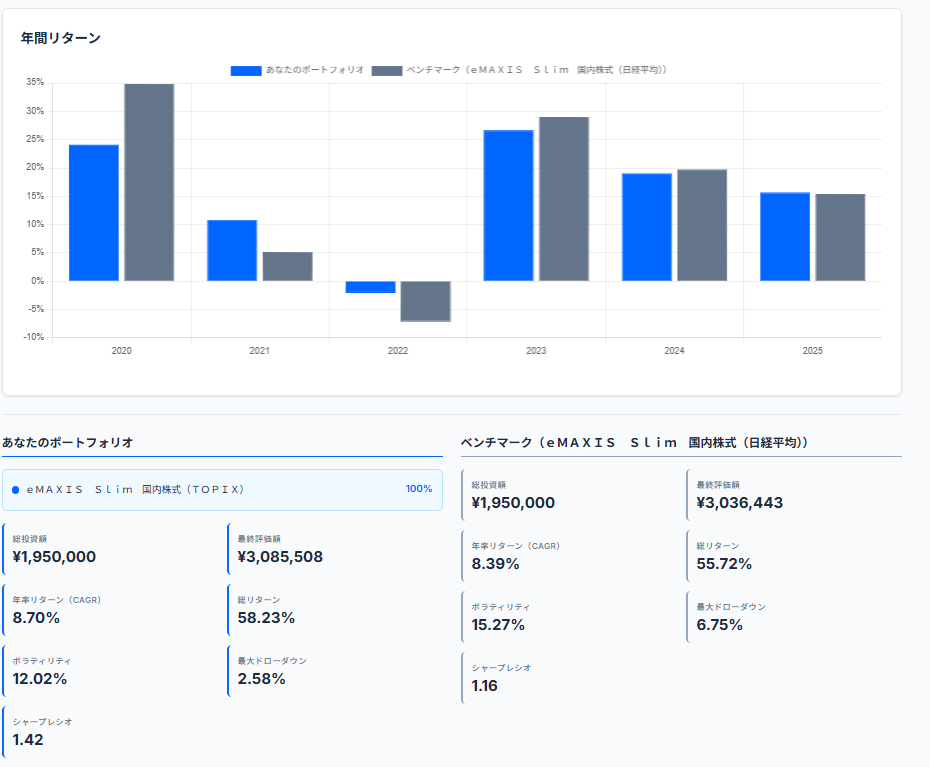
Task: Click the eMAXIS Slim 国内株式 (TOPIX) fund row
Action: 200,490
